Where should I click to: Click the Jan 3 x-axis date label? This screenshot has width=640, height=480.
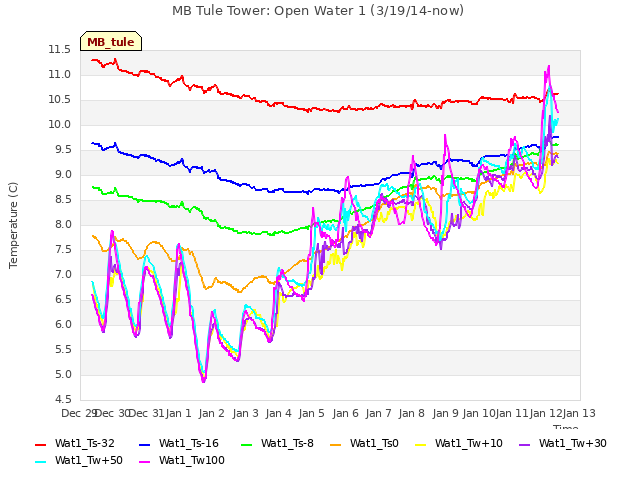(245, 413)
